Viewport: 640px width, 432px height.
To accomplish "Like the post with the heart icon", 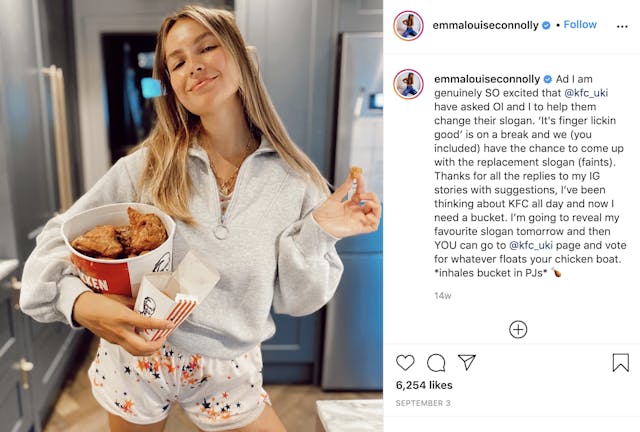I will [405, 363].
